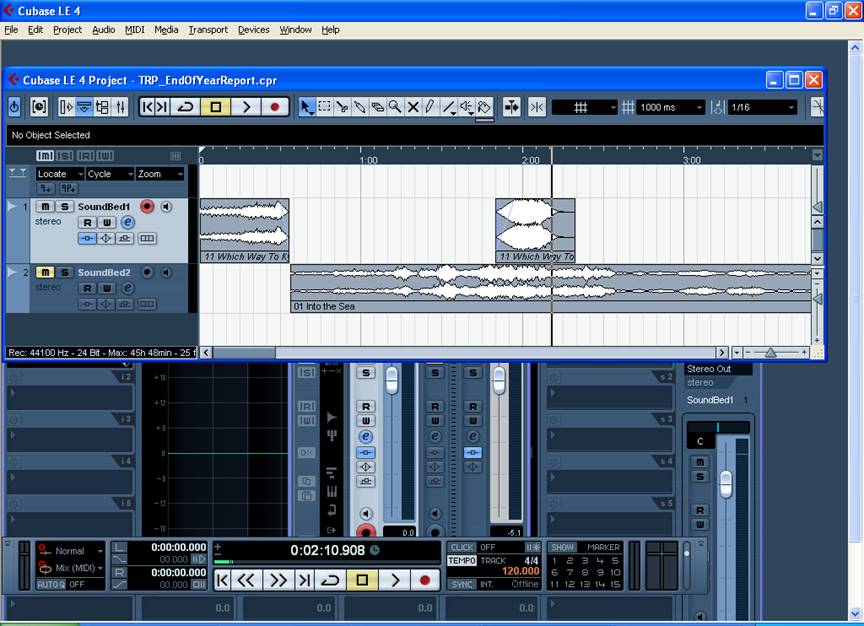
Task: Click Play in the project window toolbar
Action: (x=246, y=107)
